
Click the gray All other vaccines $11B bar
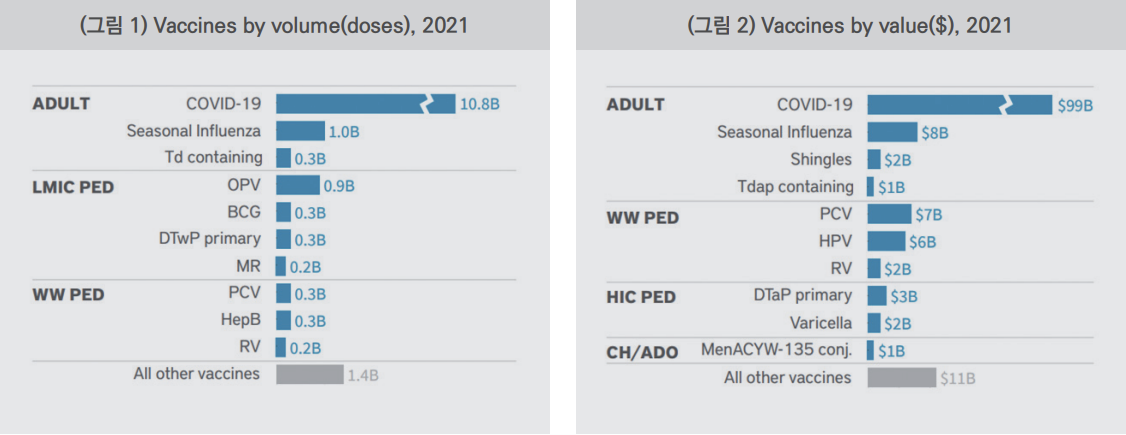click(901, 378)
